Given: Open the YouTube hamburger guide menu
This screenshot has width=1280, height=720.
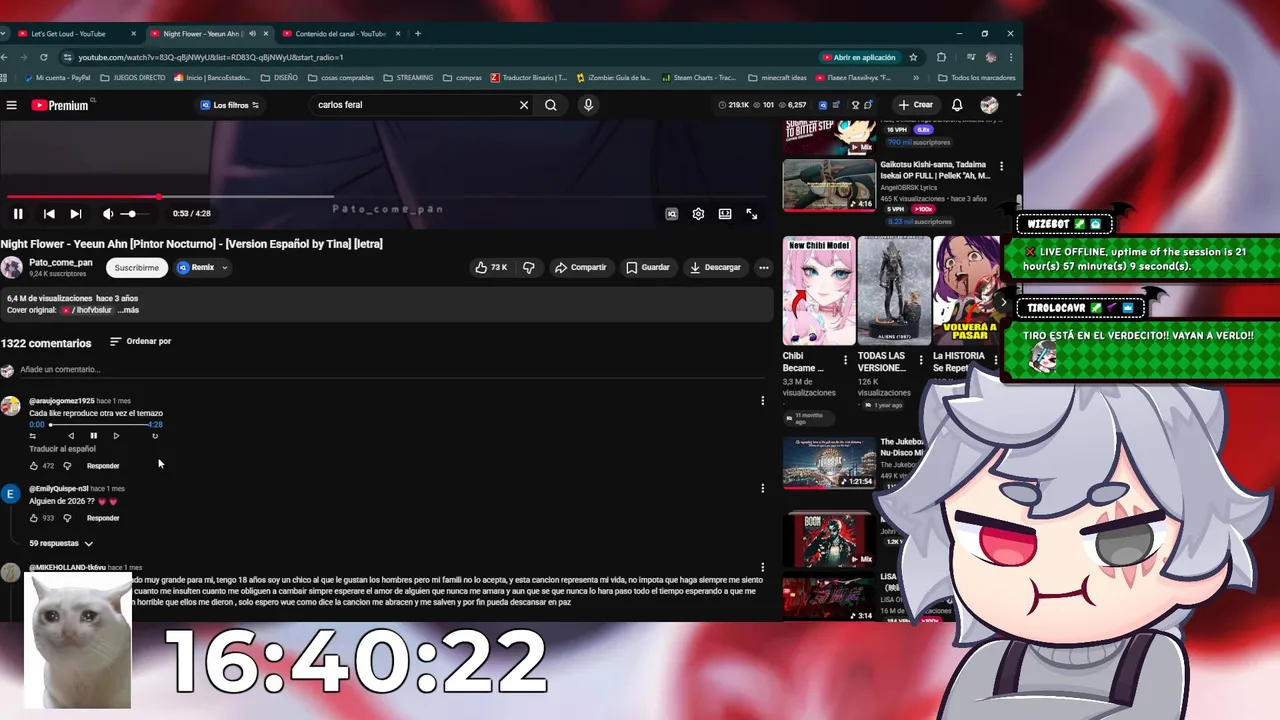Looking at the screenshot, I should click(12, 105).
